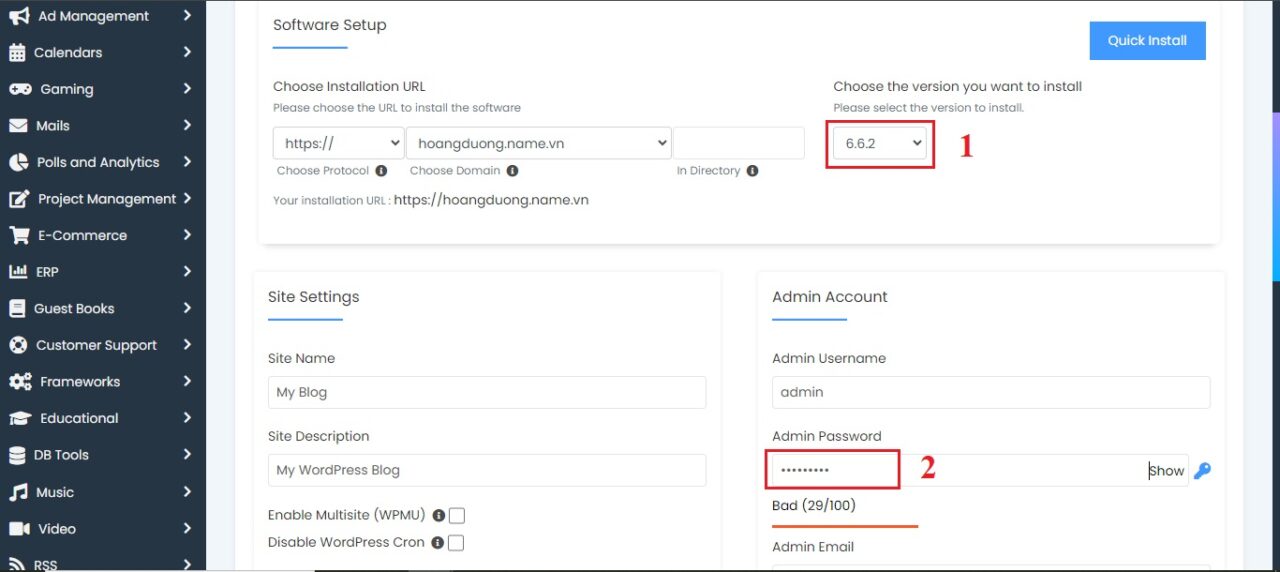Screen dimensions: 1280x572
Task: Click the Guest Books icon
Action: click(17, 309)
